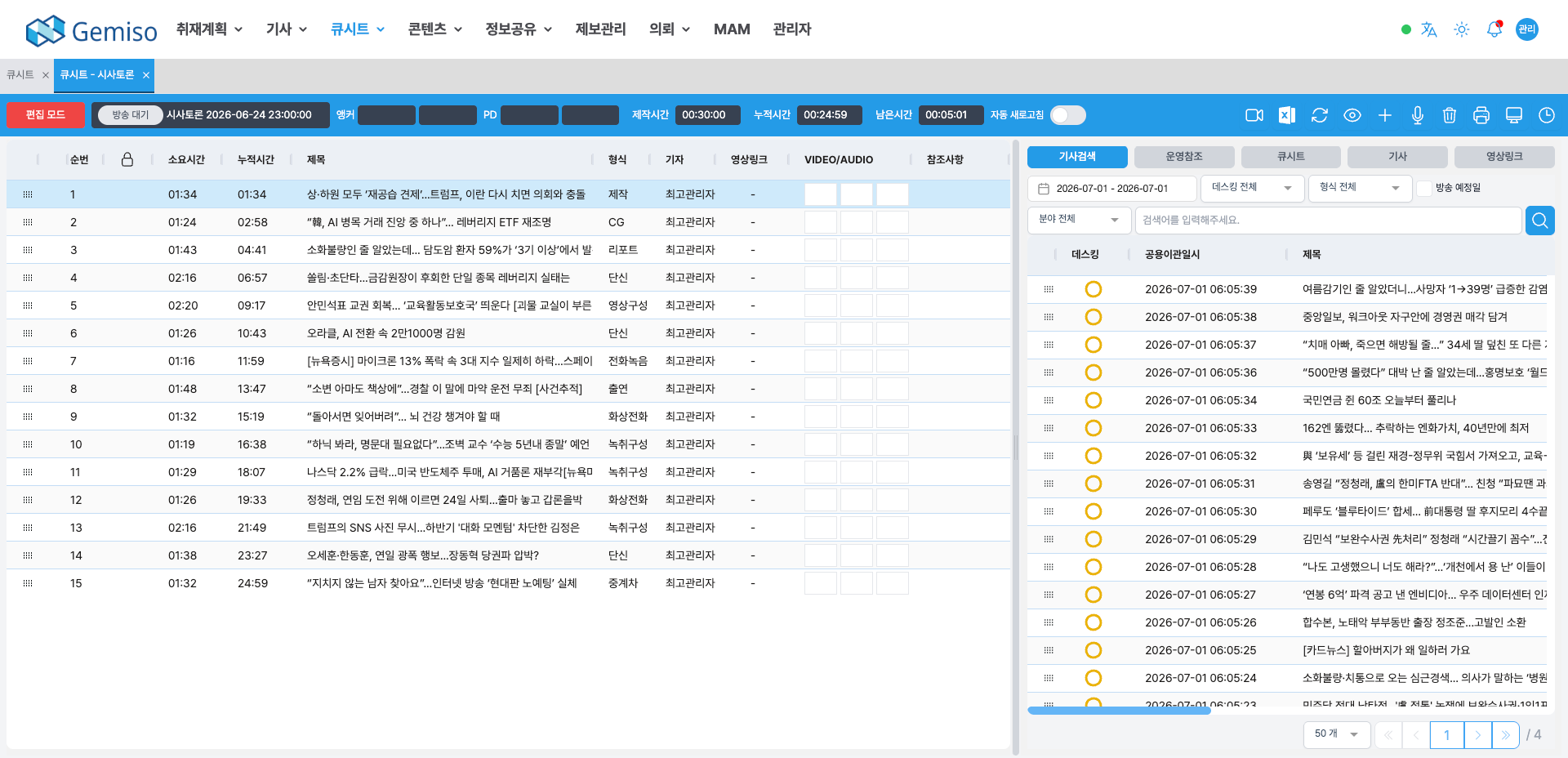Click the eye preview icon in the toolbar

1352,115
